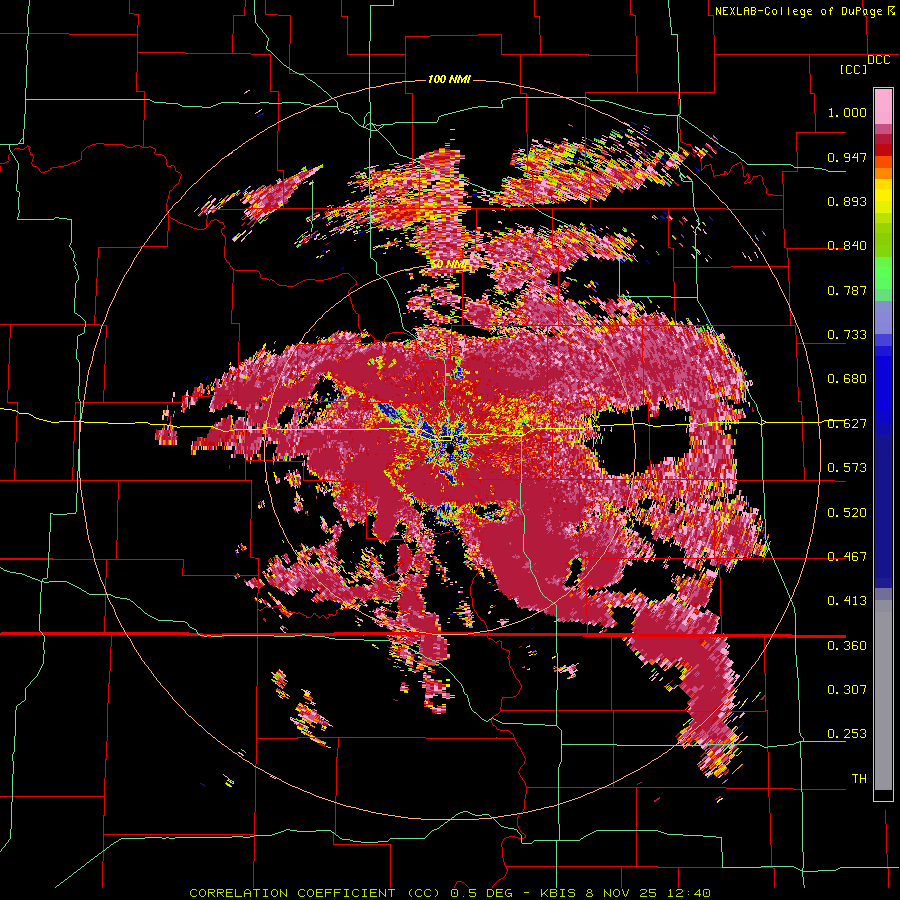900x900 pixels.
Task: Click the 100 NMI range ring label
Action: click(x=449, y=79)
